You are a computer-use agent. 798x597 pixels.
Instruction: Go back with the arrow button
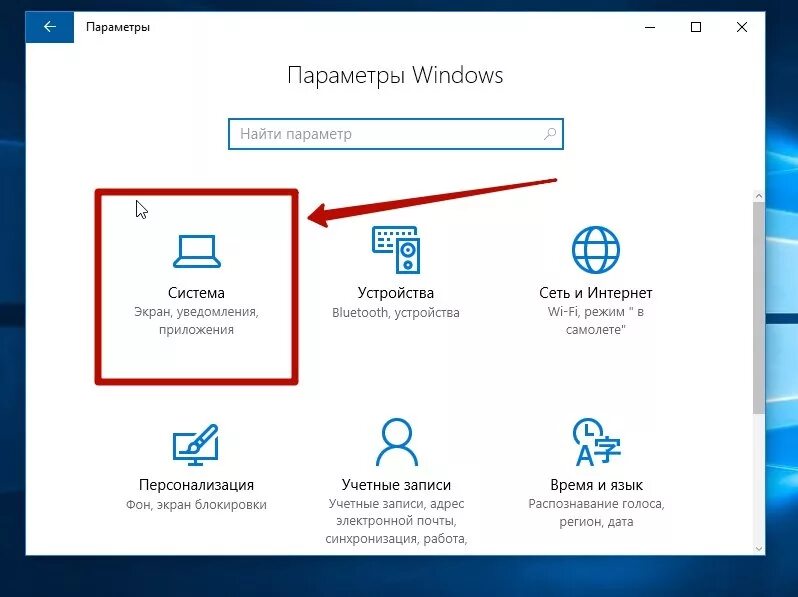49,27
